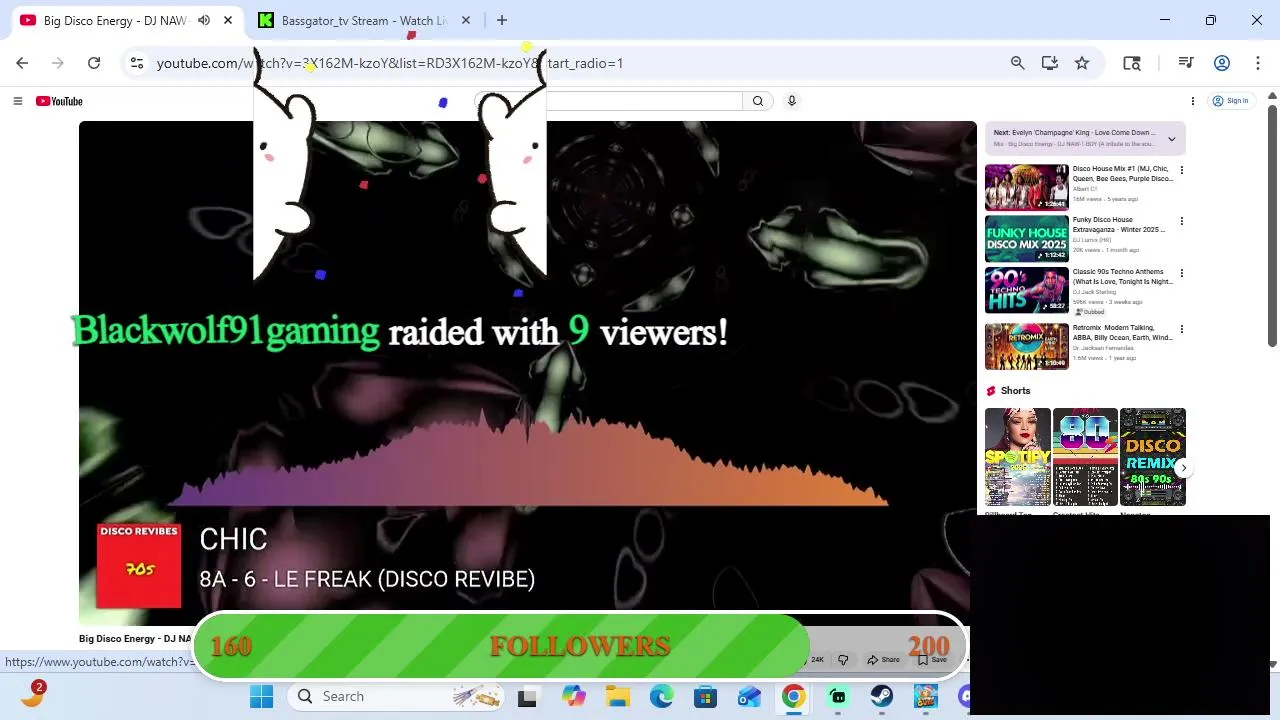Open the Widgets icon with badge 2
1280x720 pixels.
coord(32,694)
